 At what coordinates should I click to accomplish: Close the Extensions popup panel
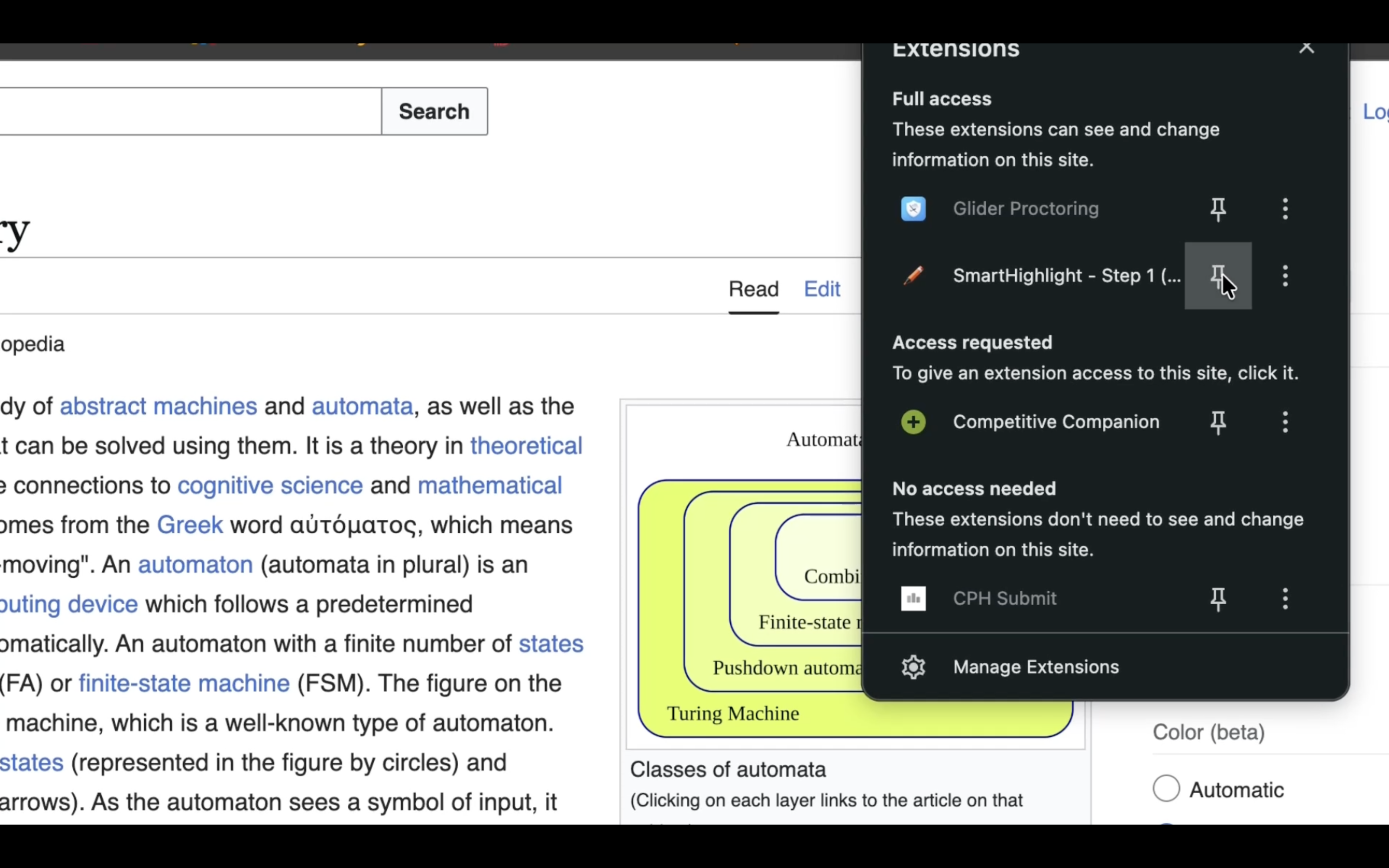coord(1307,48)
